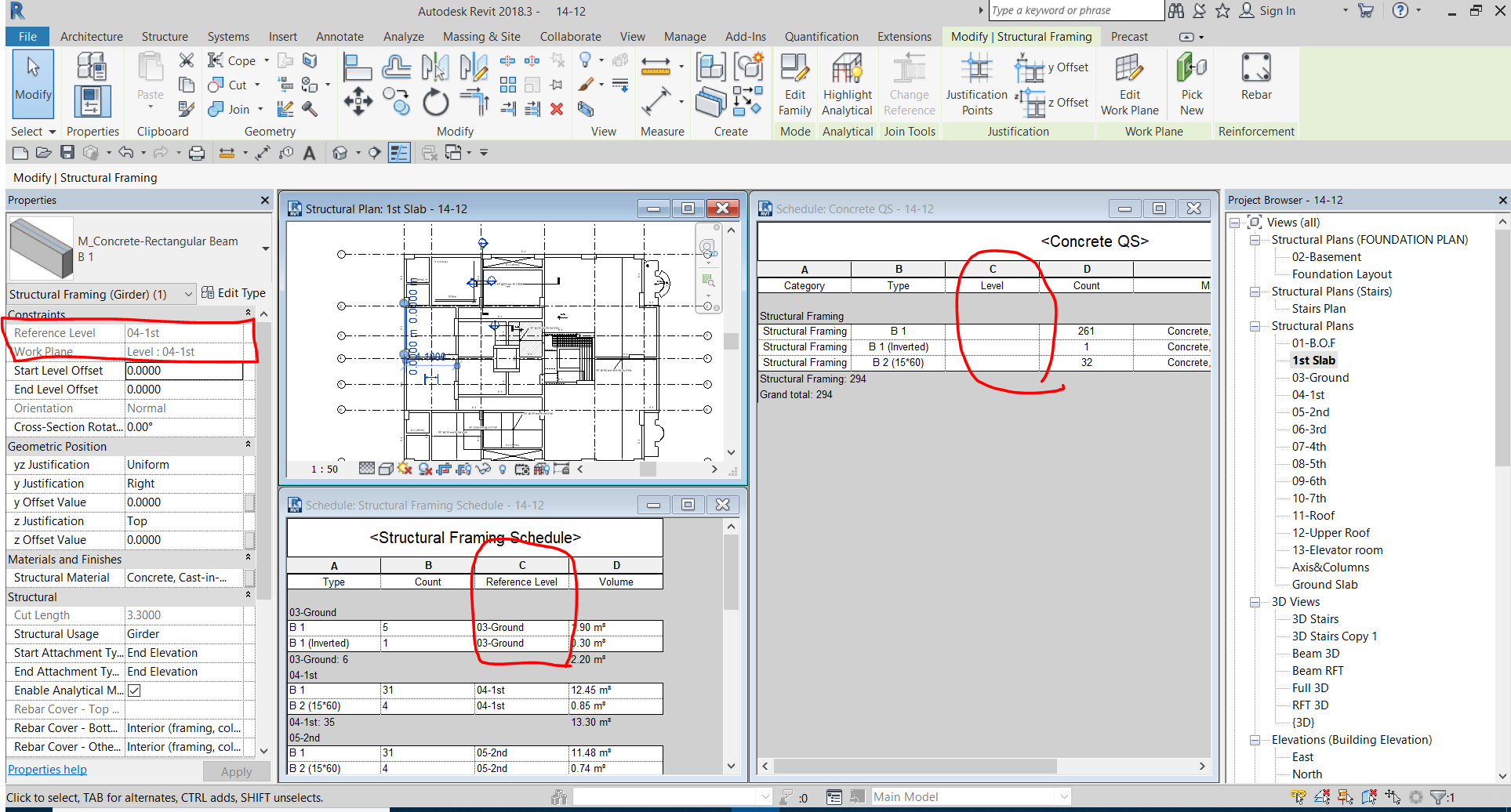Select the Cope geometry tool
The height and width of the screenshot is (812, 1511).
click(231, 60)
